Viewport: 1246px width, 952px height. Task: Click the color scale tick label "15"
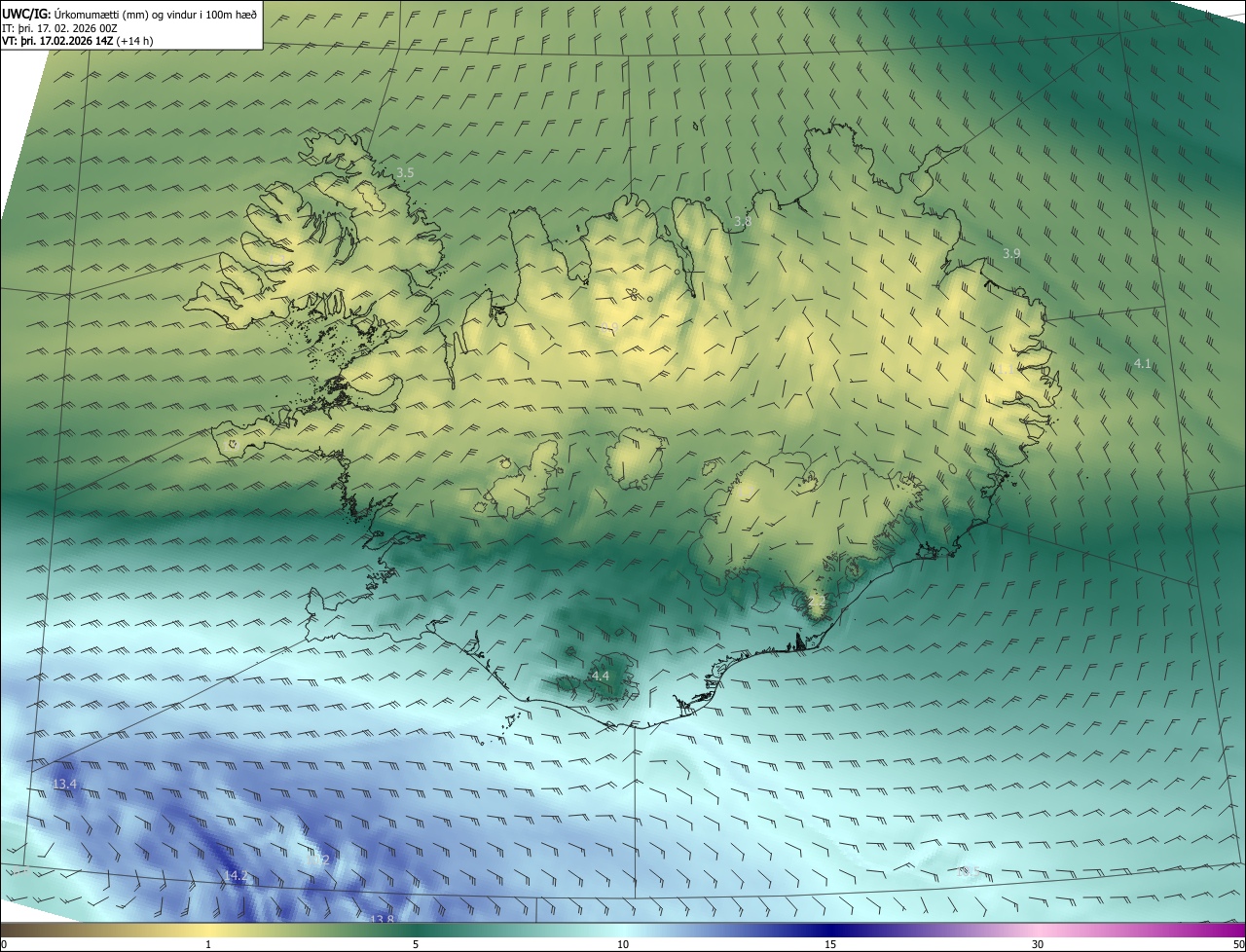point(830,944)
